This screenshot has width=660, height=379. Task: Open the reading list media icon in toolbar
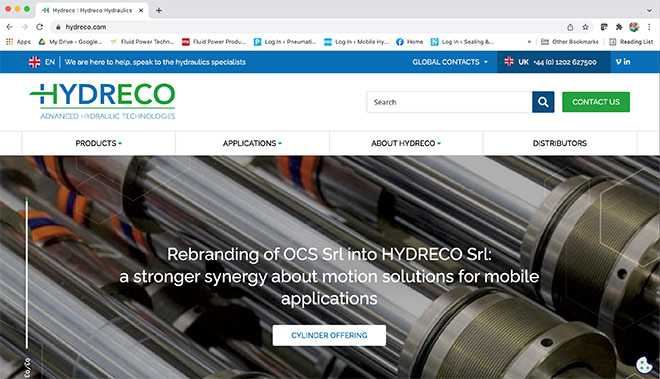point(604,27)
